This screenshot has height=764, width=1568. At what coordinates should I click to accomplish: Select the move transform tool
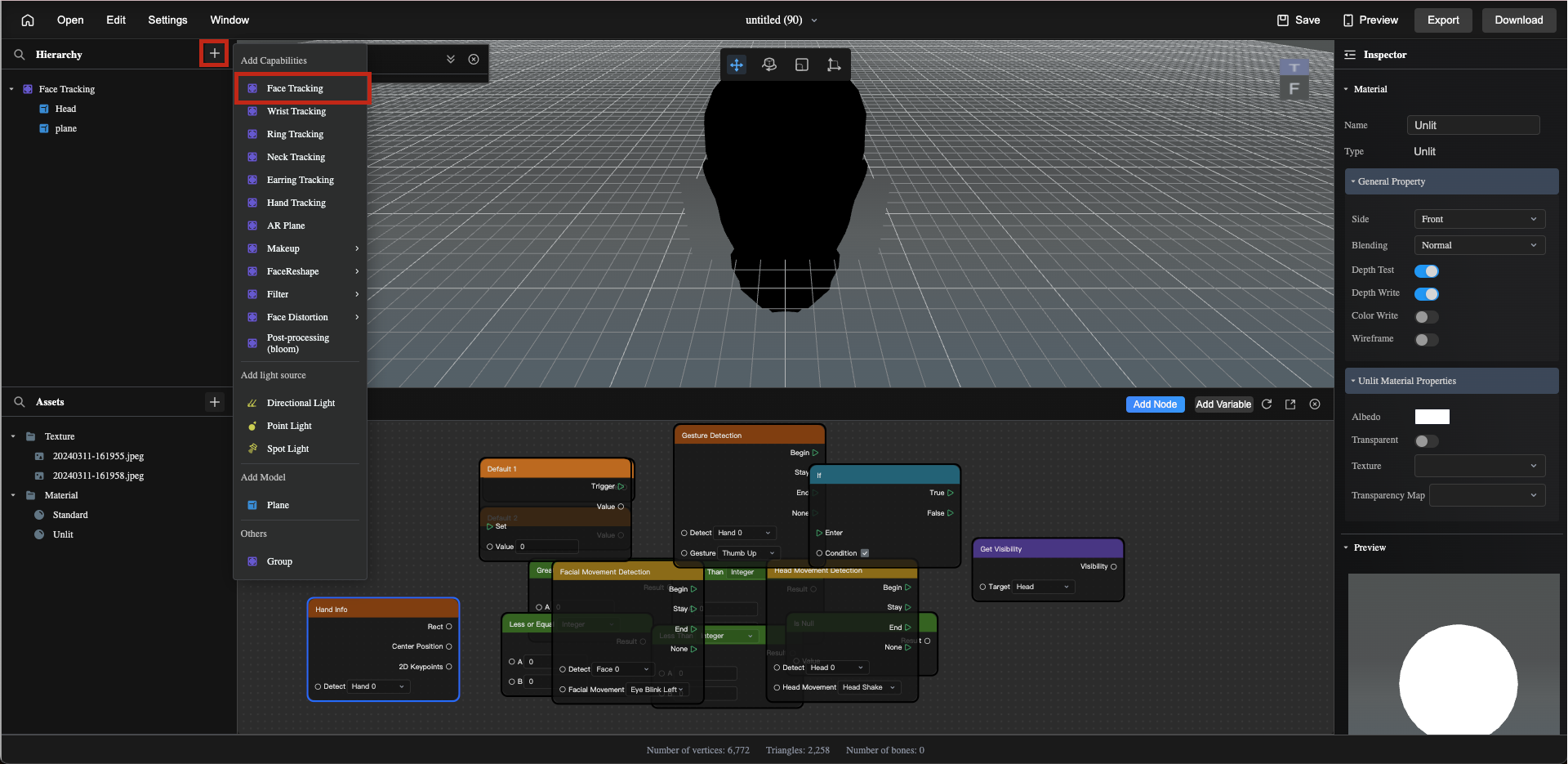(737, 65)
